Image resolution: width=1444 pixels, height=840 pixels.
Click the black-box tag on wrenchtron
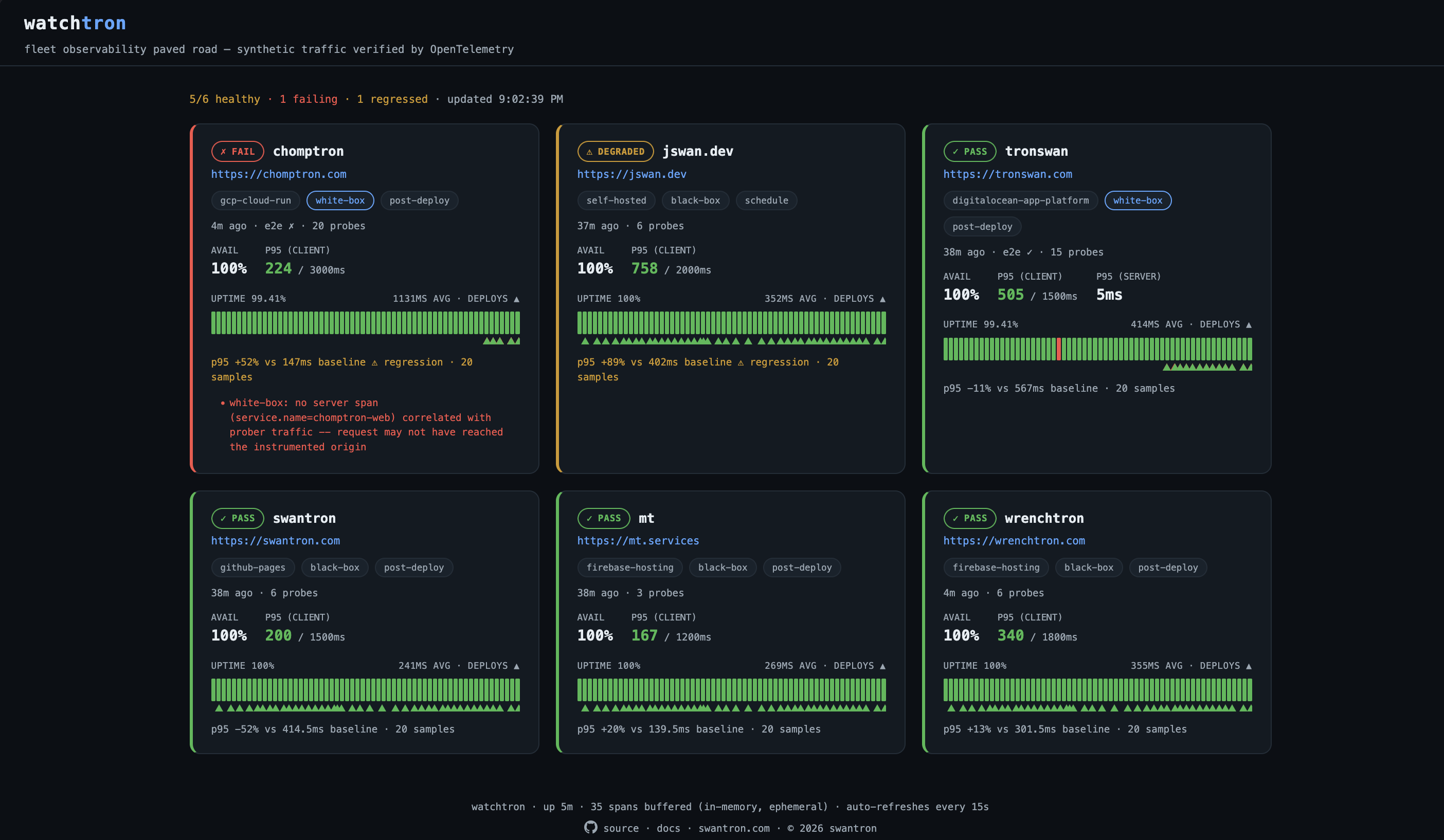click(x=1089, y=567)
